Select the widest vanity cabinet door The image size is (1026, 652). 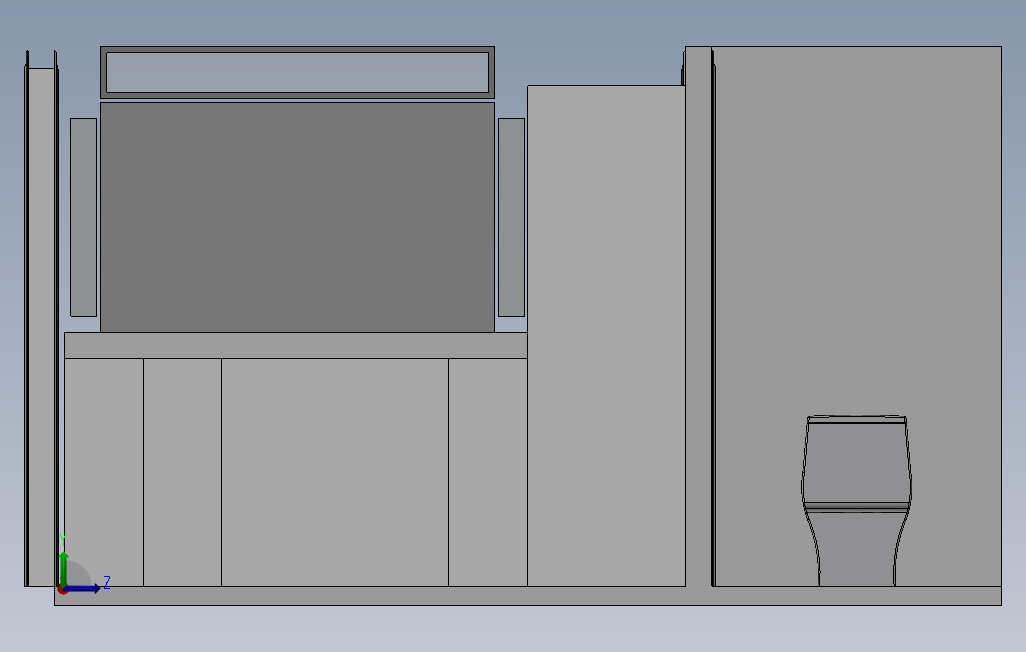tap(335, 472)
